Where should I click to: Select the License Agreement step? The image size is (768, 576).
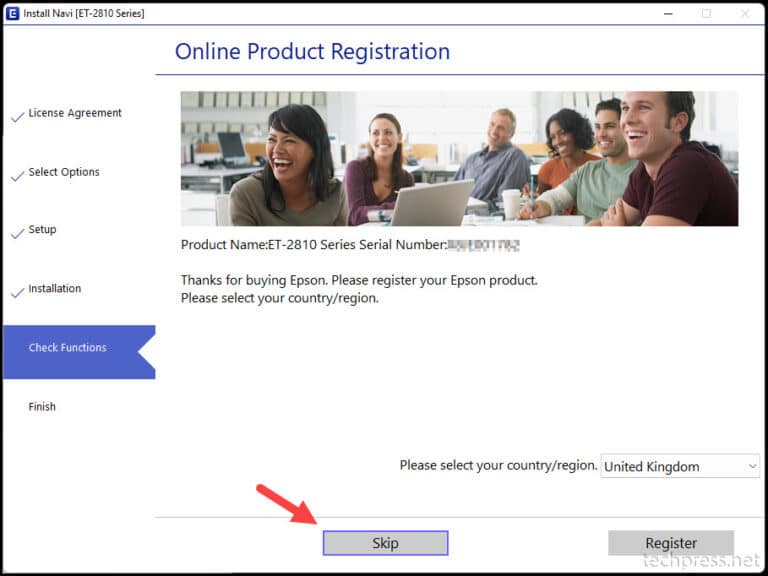[75, 113]
